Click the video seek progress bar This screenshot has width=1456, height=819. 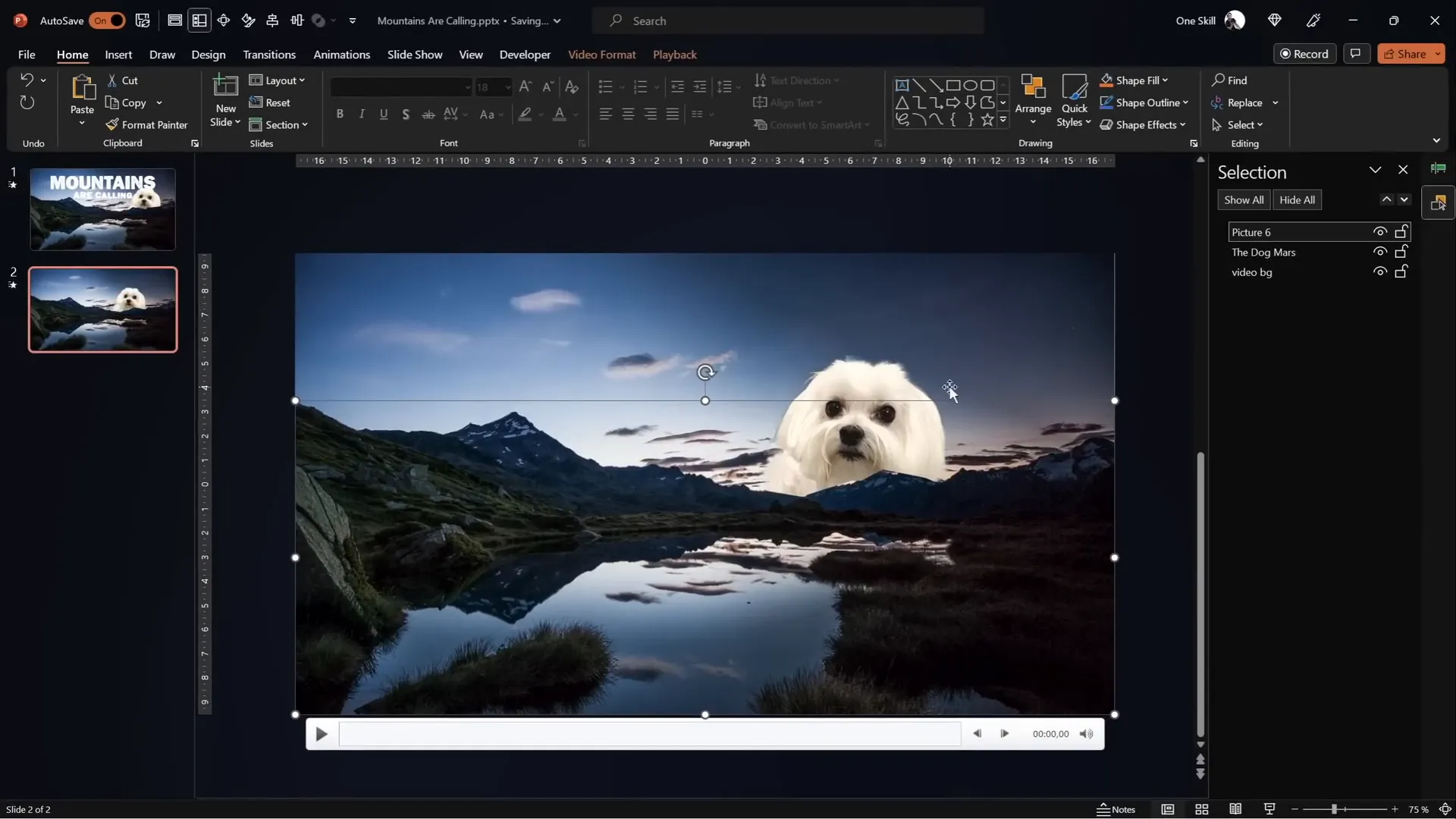coord(649,734)
